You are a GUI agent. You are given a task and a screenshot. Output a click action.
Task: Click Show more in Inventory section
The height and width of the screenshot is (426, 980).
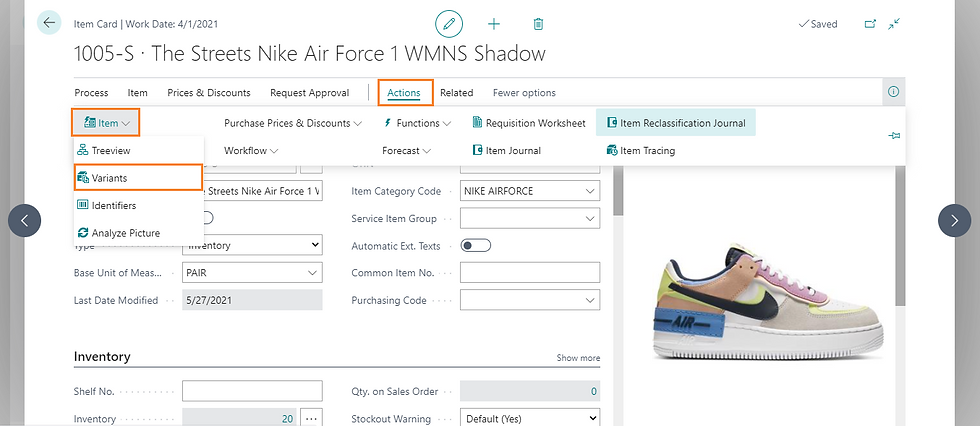578,358
